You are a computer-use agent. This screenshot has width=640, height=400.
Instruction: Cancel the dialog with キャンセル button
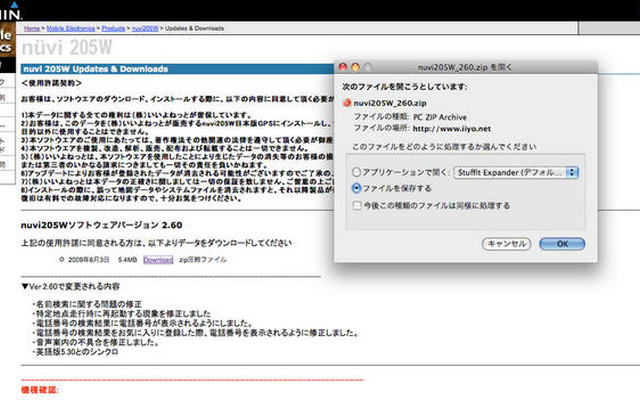coord(507,244)
